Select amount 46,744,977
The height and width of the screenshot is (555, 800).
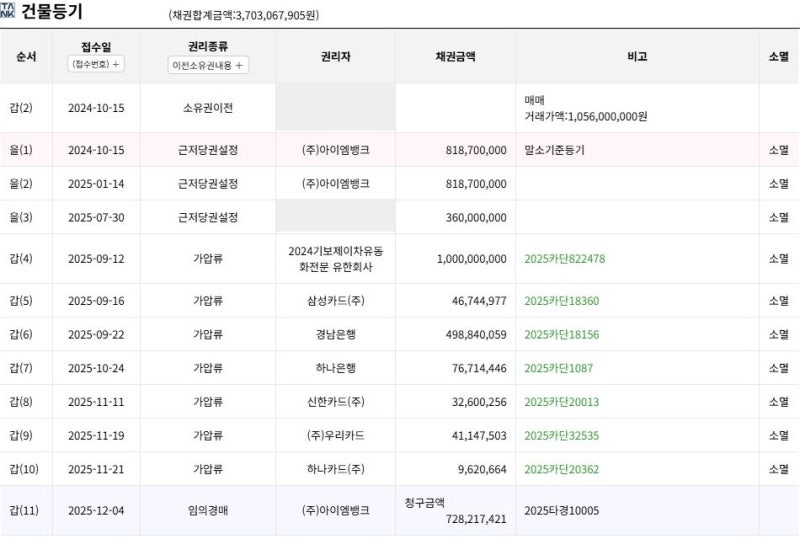(x=479, y=300)
